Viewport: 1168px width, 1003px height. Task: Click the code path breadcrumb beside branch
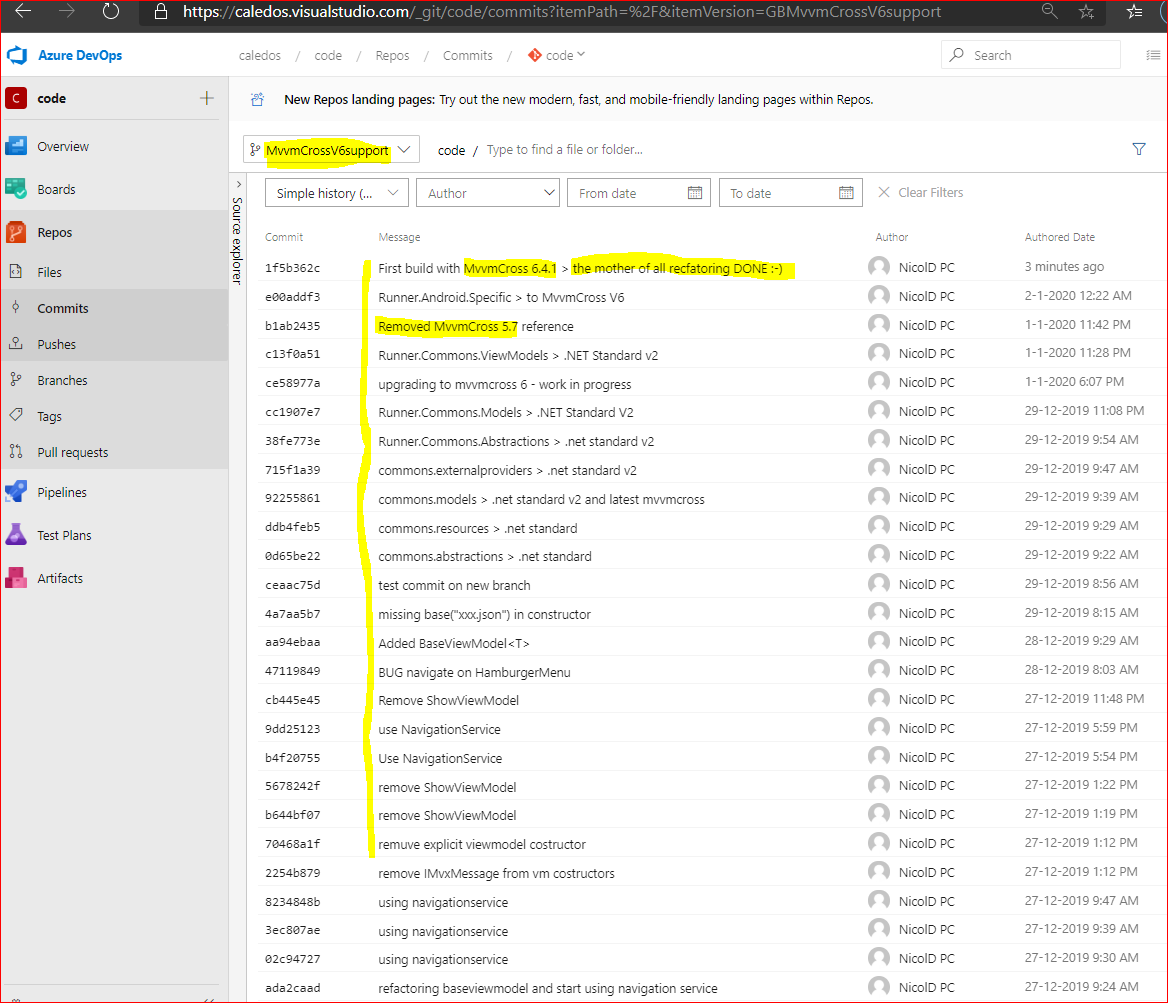[451, 150]
